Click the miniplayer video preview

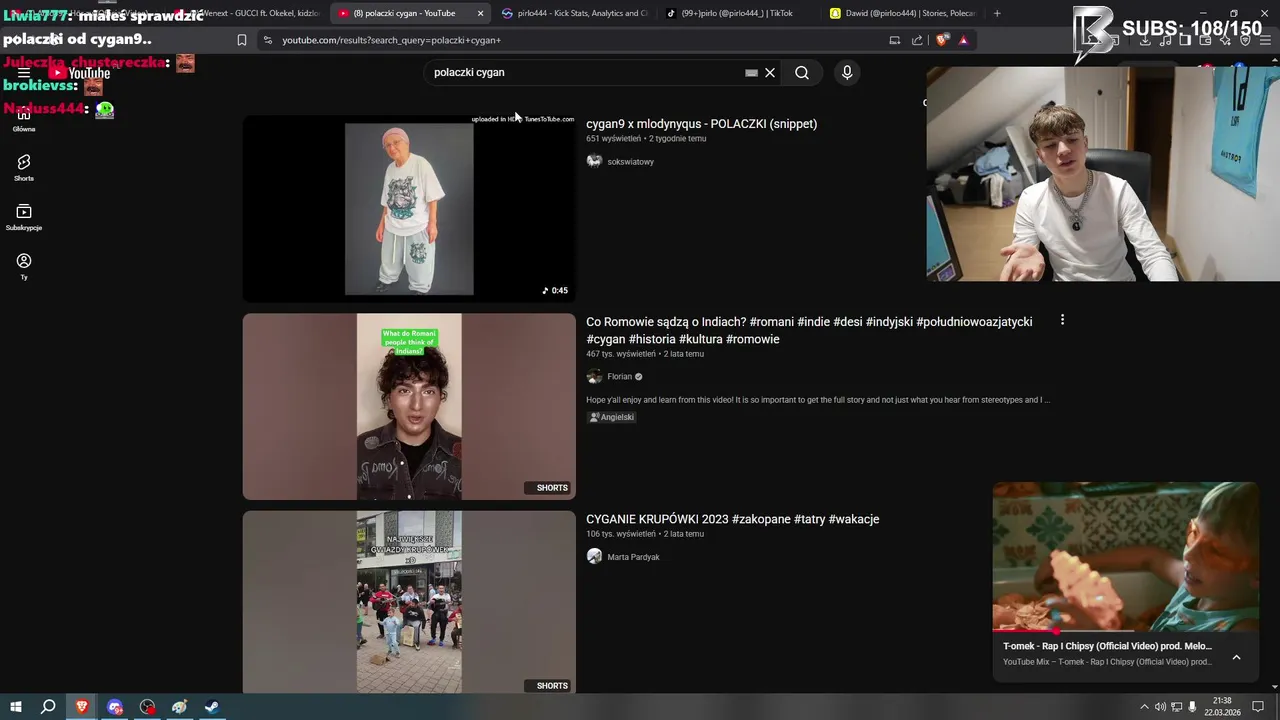pyautogui.click(x=1126, y=557)
